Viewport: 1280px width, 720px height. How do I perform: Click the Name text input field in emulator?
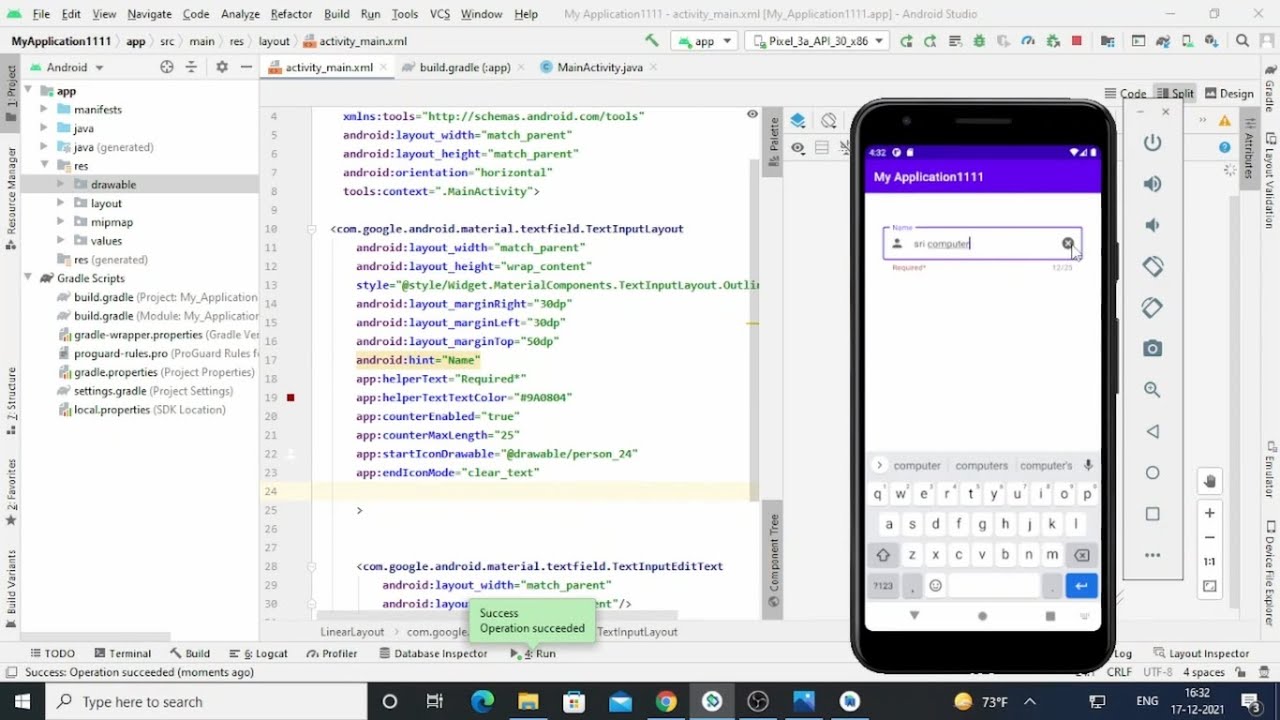click(982, 244)
